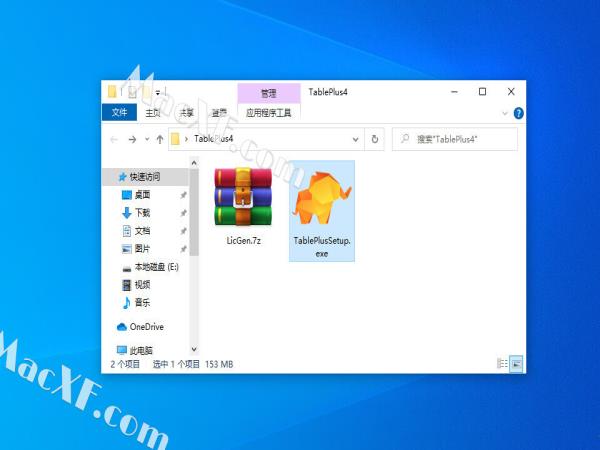600x450 pixels.
Task: Switch to large icons view
Action: [516, 364]
